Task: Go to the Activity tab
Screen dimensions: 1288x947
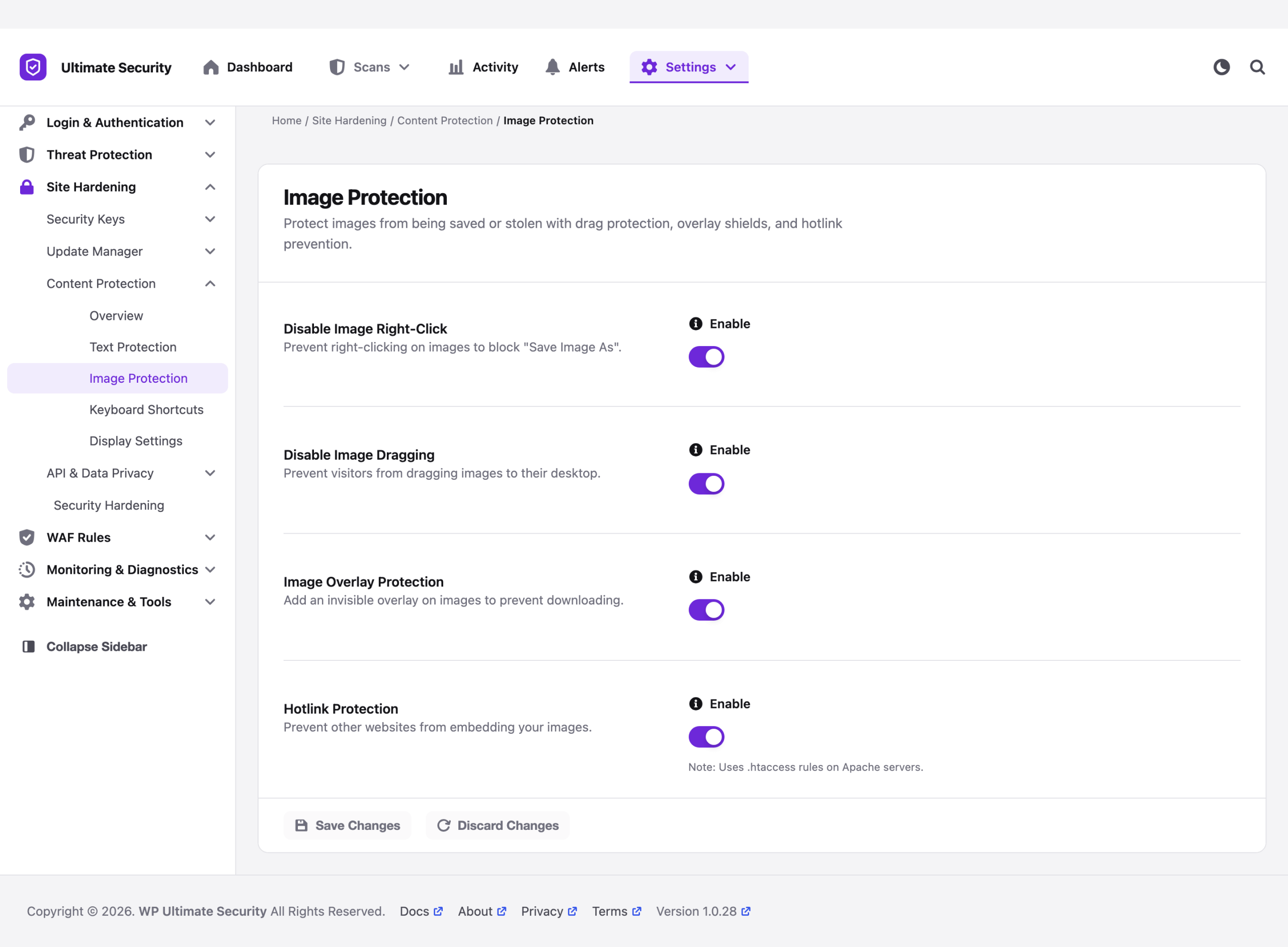Action: [x=483, y=67]
